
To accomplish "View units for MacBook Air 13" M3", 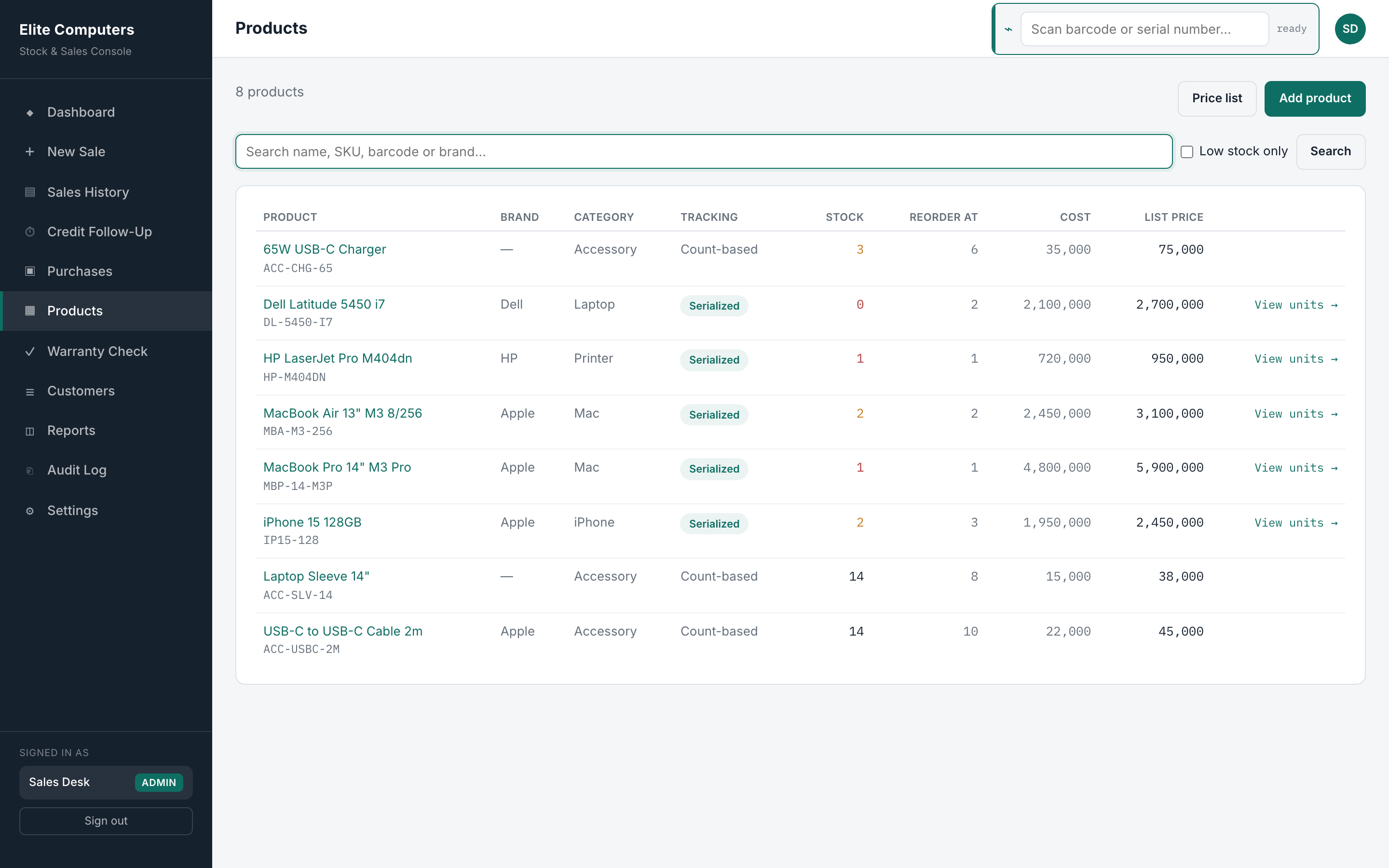I will tap(1296, 414).
